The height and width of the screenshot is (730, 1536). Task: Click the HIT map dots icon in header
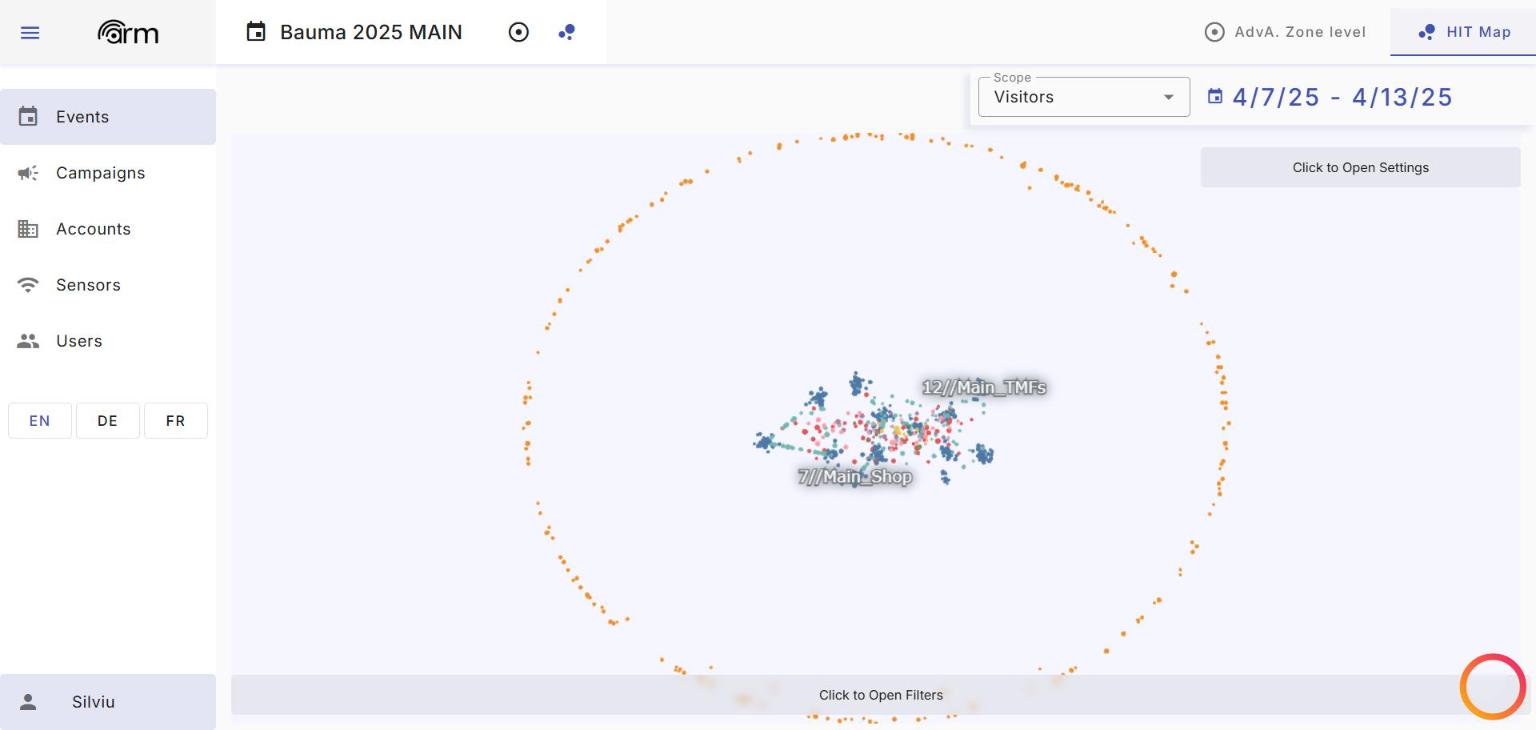[x=566, y=32]
